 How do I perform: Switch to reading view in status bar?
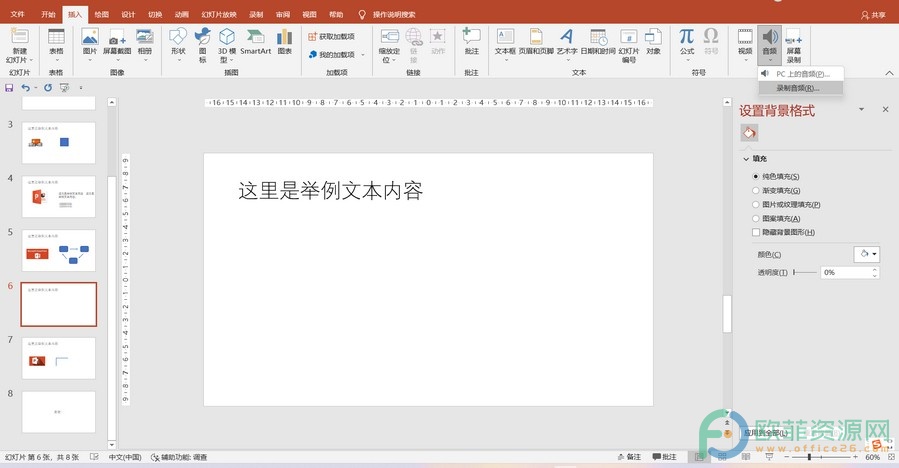tap(746, 457)
